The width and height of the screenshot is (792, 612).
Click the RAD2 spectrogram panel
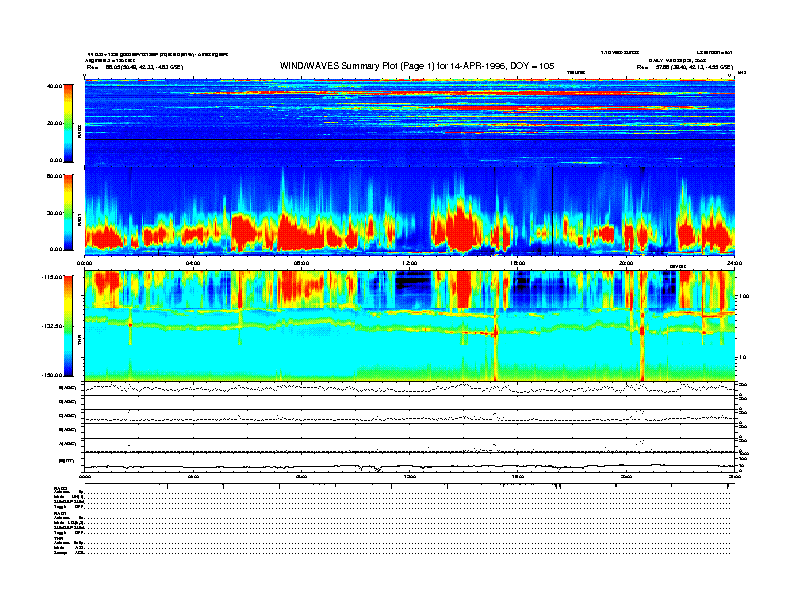click(x=410, y=122)
